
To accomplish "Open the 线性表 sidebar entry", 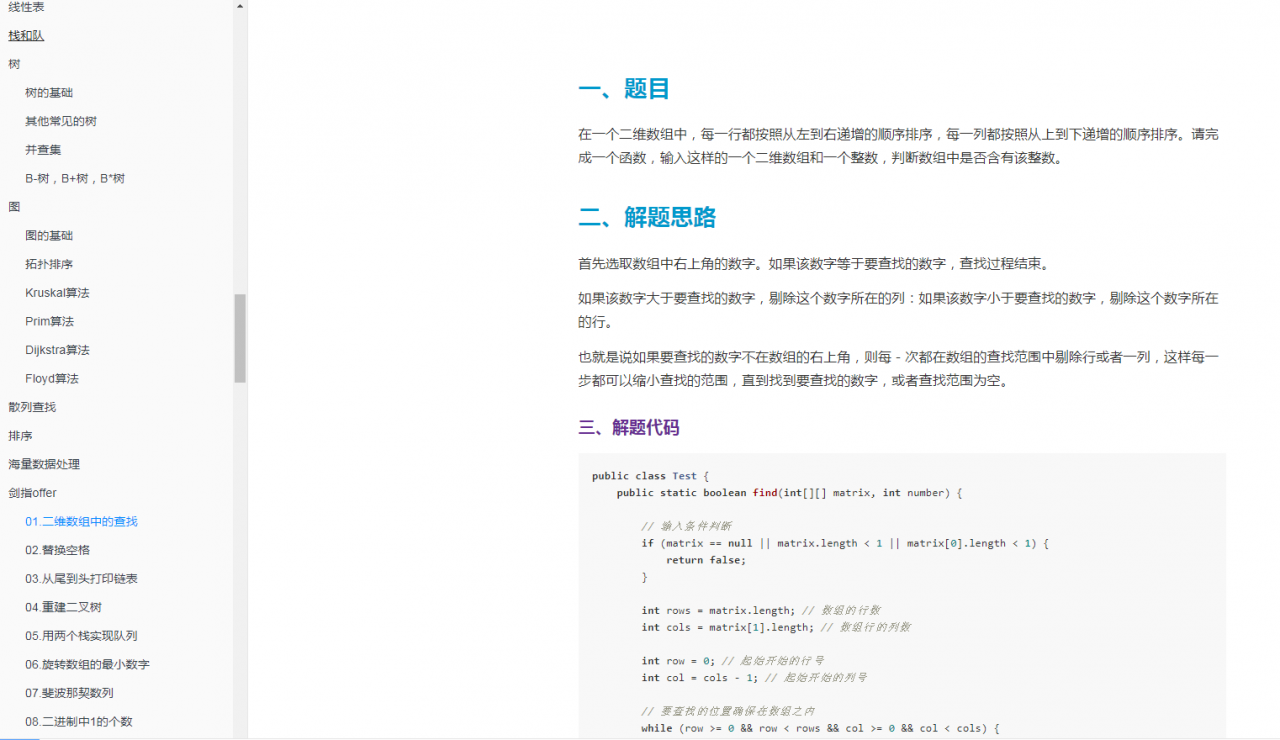I will [26, 7].
